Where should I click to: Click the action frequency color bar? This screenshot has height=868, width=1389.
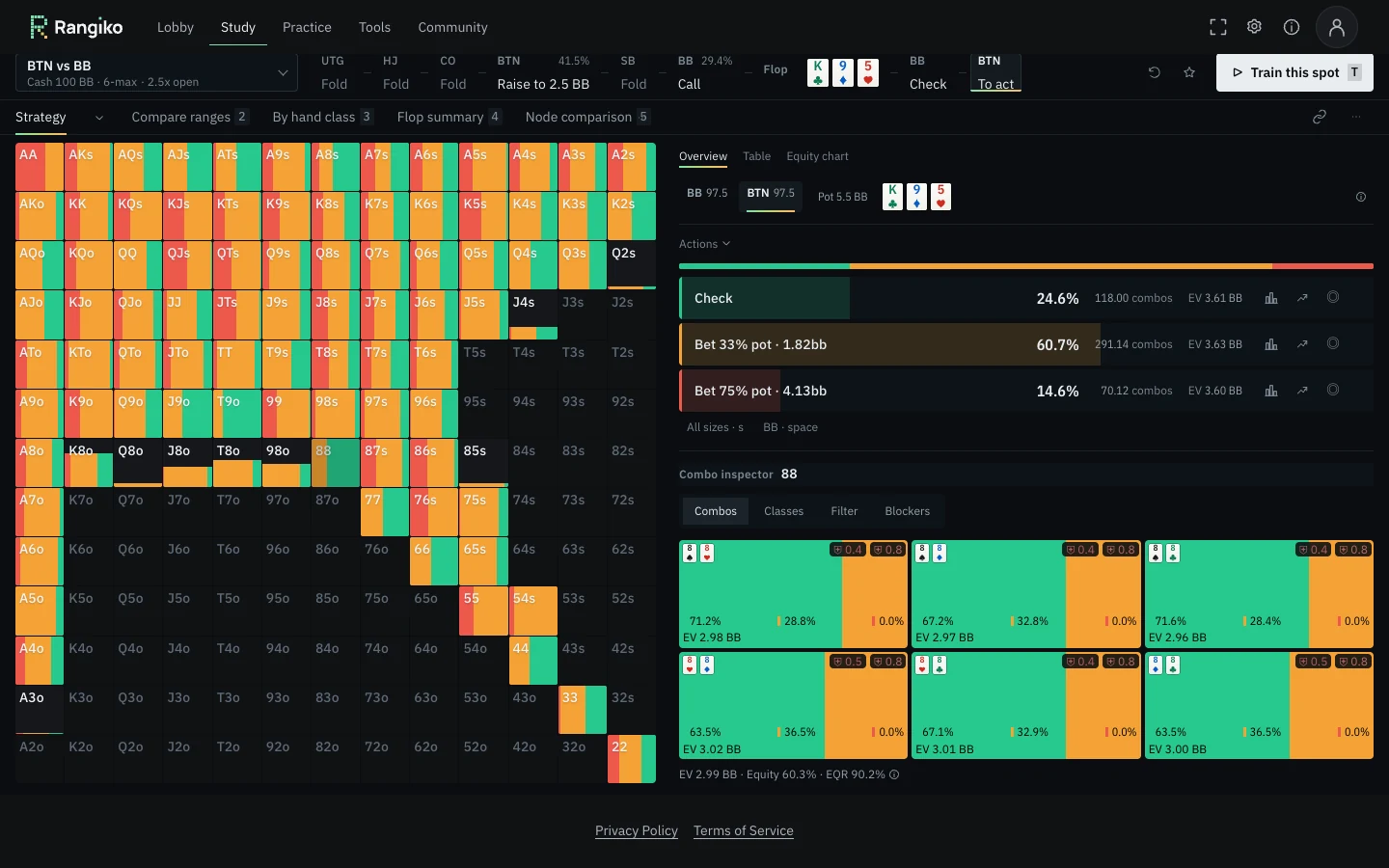tap(1026, 266)
